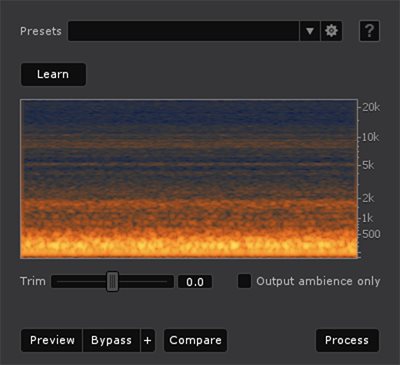Click the Output ambience only label
This screenshot has height=365, width=400.
click(x=318, y=281)
